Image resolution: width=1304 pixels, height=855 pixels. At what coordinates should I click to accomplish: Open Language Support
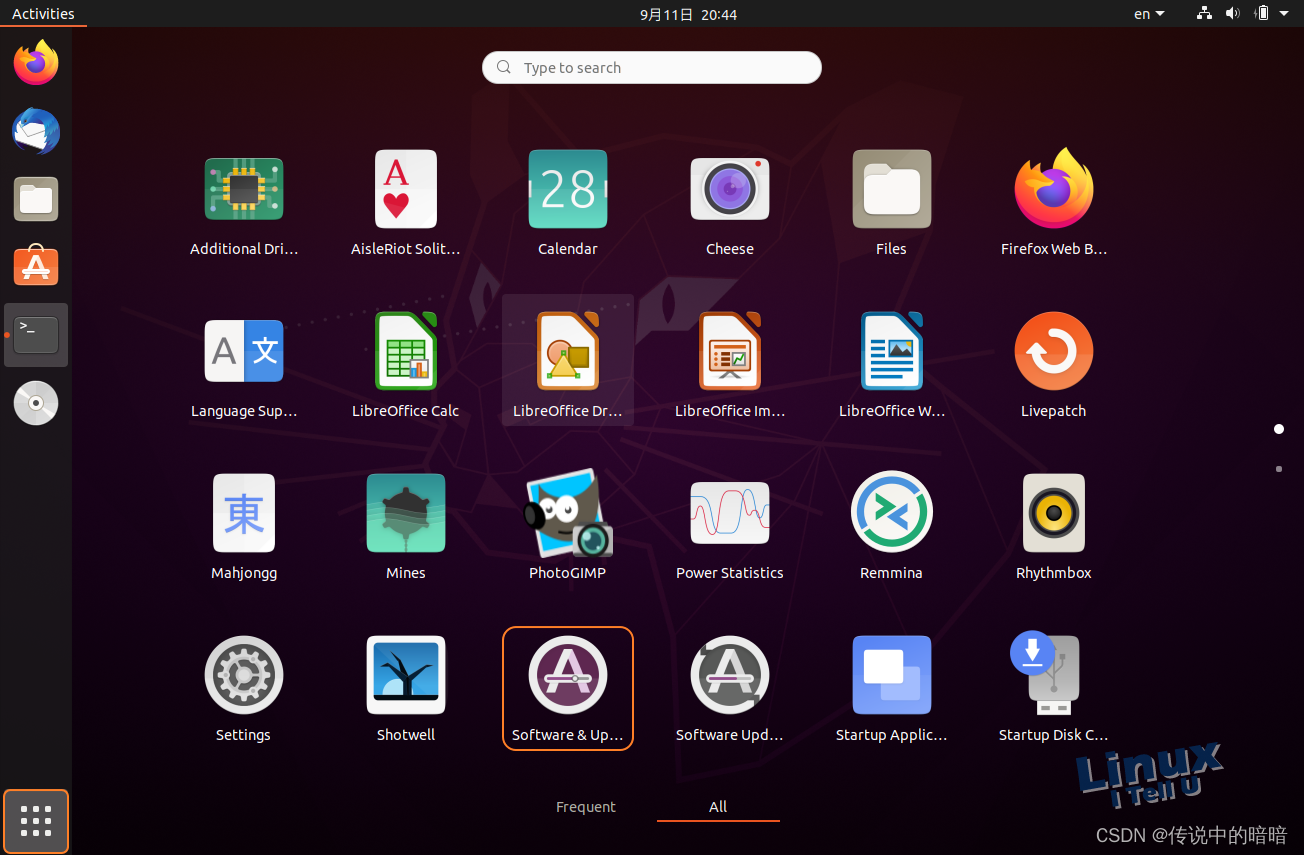[243, 366]
